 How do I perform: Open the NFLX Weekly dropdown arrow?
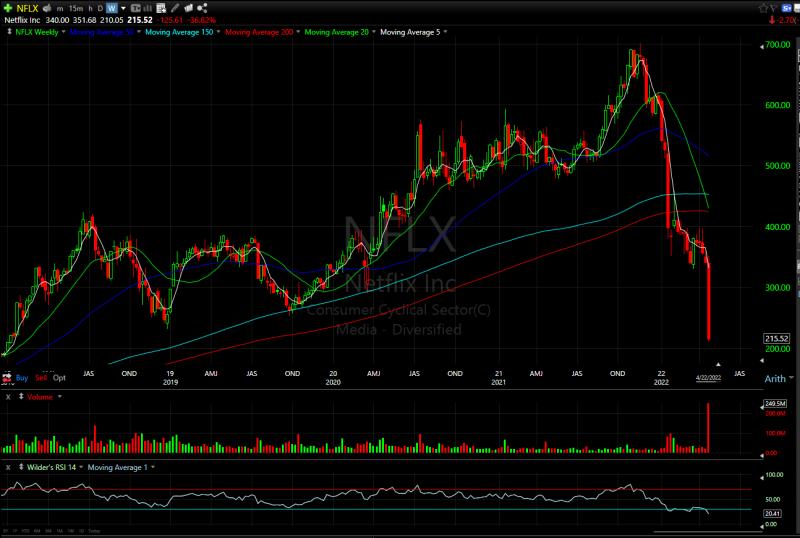click(x=63, y=32)
